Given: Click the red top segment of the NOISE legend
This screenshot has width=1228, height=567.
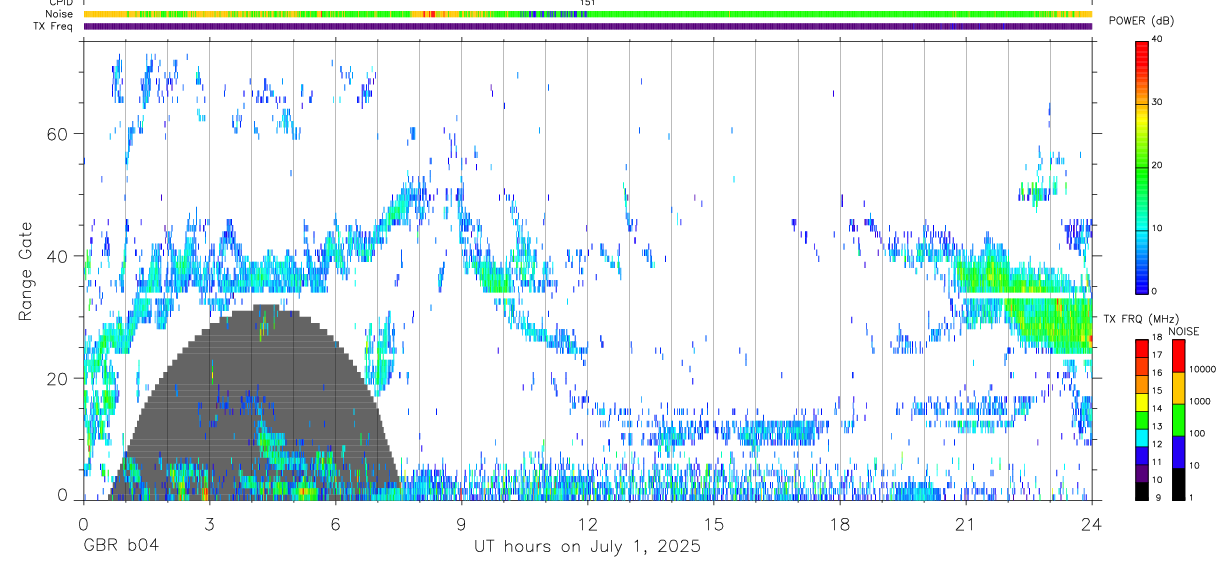Looking at the screenshot, I should (1179, 356).
